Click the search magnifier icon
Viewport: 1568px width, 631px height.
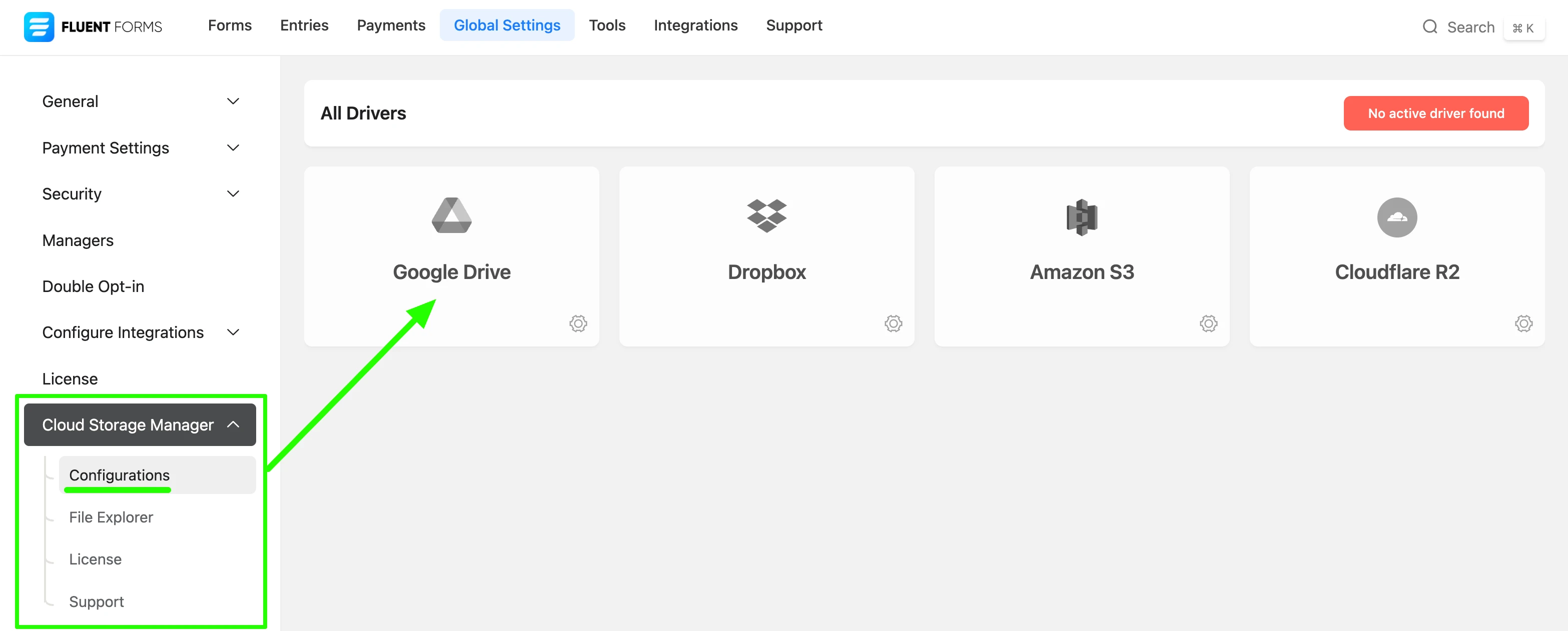coord(1430,27)
